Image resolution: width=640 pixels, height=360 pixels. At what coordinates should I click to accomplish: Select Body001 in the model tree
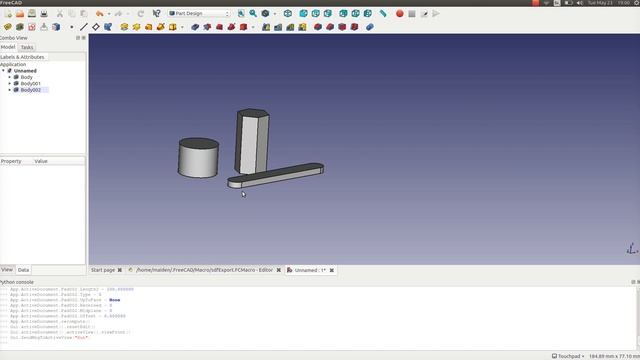coord(31,83)
